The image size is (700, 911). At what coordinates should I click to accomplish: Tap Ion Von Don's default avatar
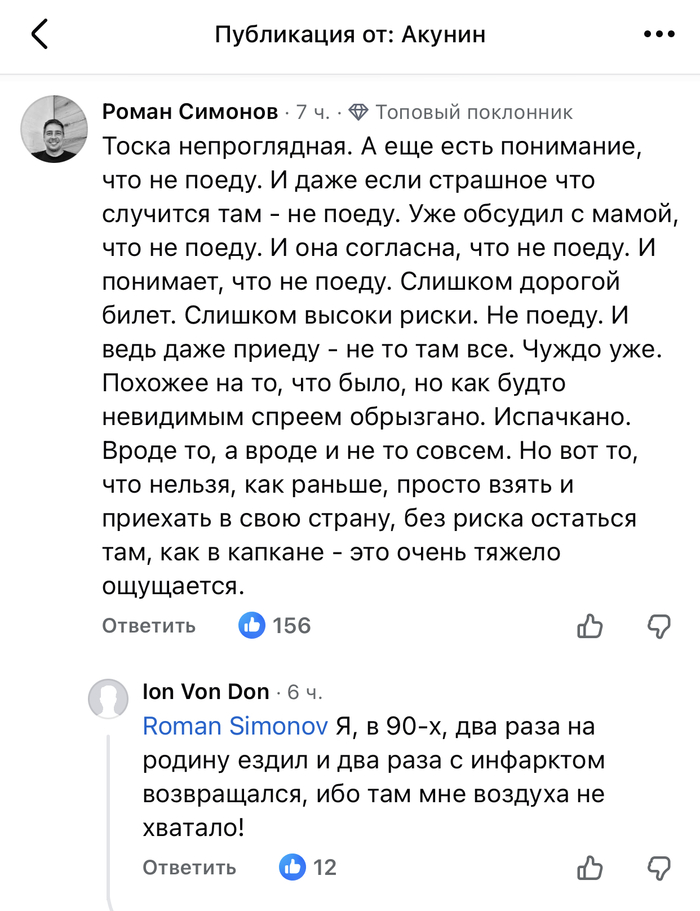tap(109, 698)
